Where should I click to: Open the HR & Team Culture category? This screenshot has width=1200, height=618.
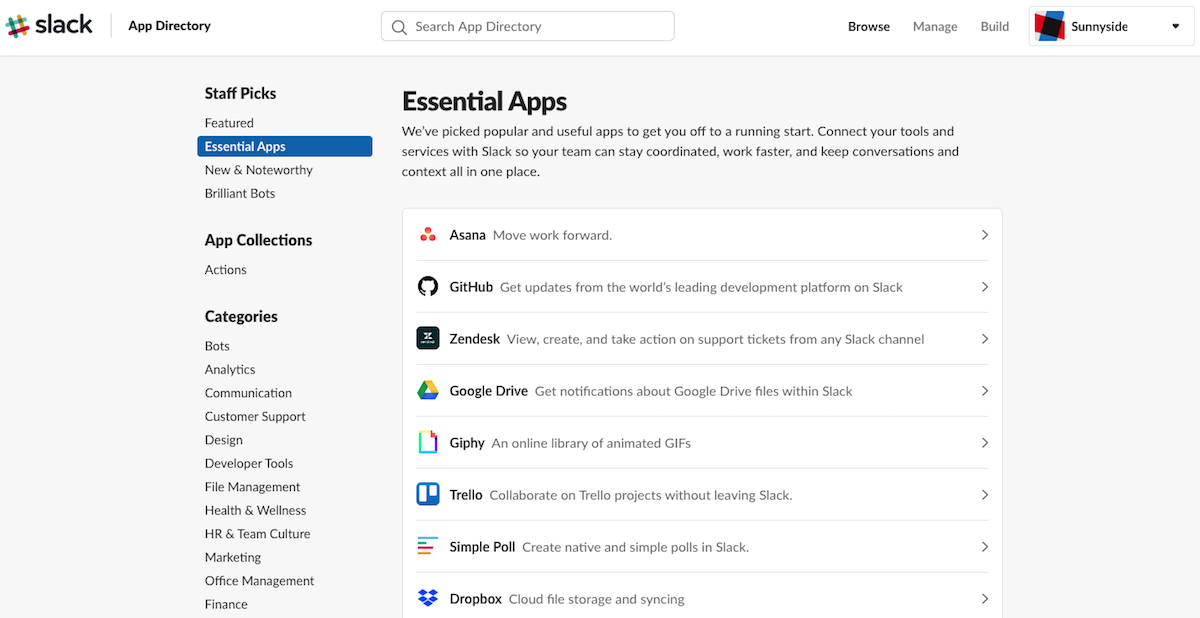point(257,534)
